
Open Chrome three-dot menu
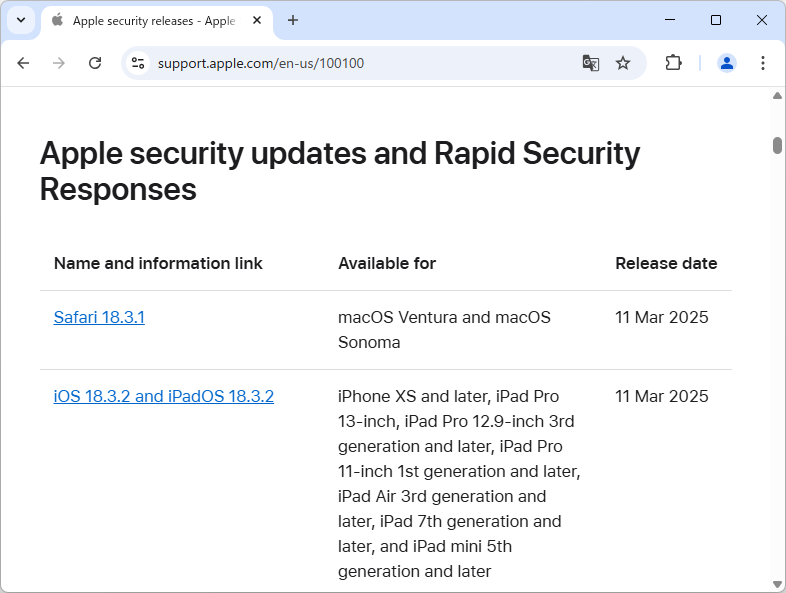762,63
